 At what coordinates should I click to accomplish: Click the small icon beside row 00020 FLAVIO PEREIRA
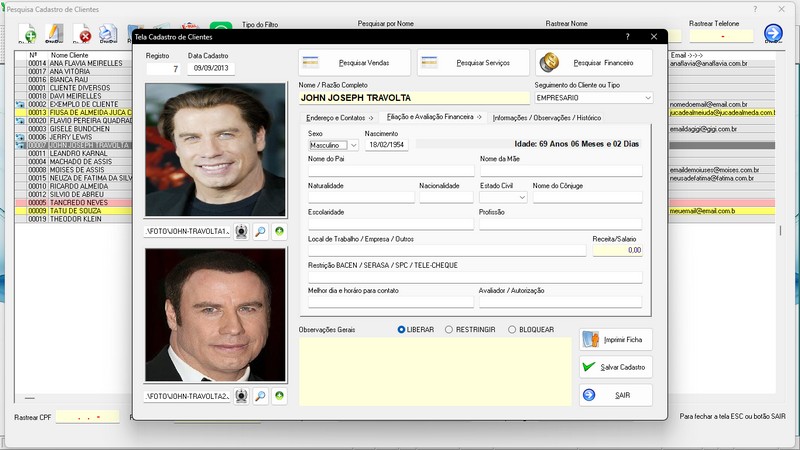[20, 121]
